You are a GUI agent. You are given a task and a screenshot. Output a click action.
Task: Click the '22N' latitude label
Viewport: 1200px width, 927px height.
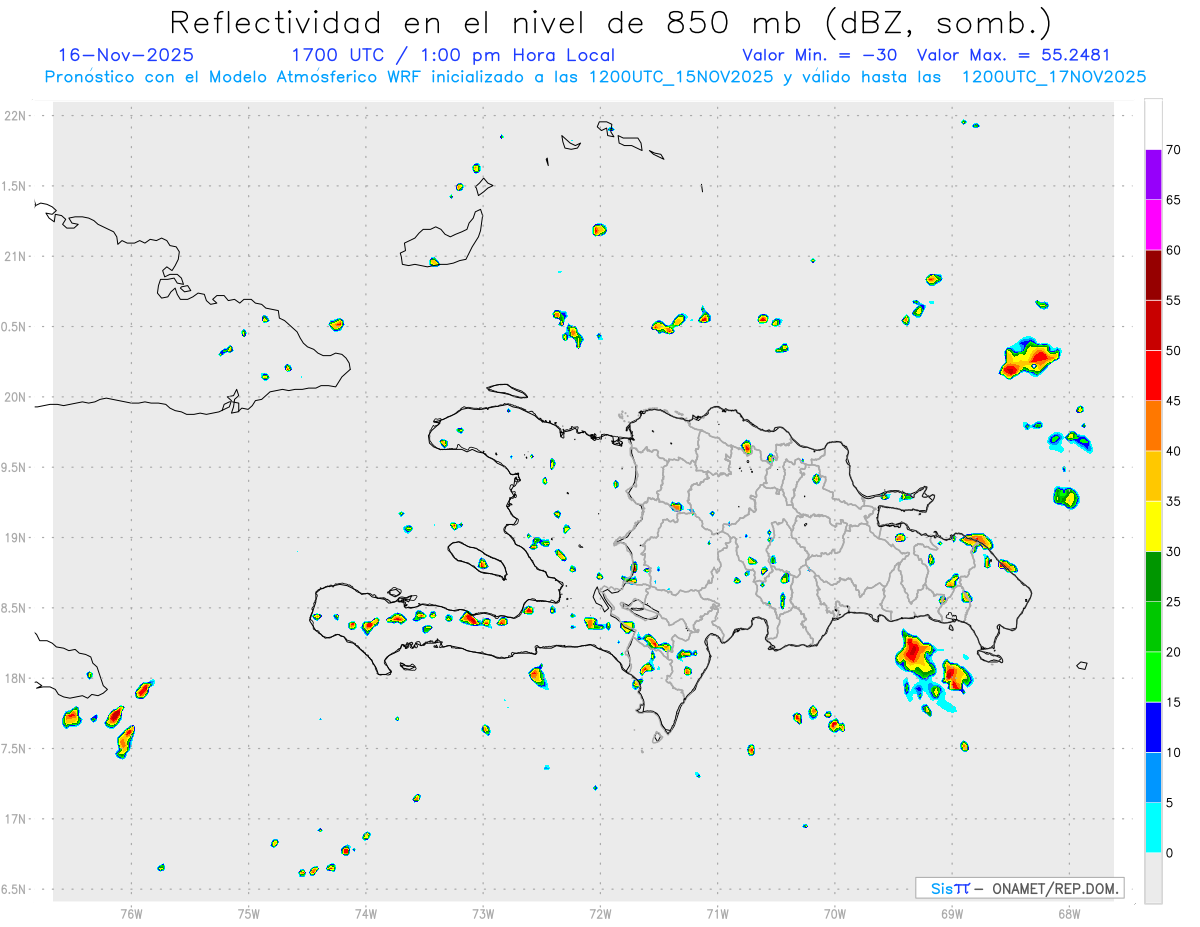(x=16, y=116)
